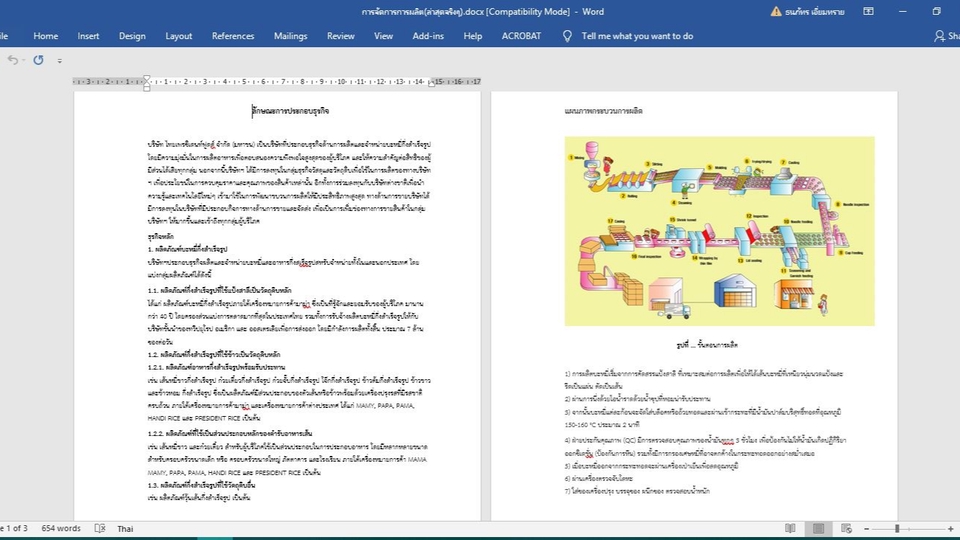
Task: Click the '1.3.' subheading line
Action: 201,485
